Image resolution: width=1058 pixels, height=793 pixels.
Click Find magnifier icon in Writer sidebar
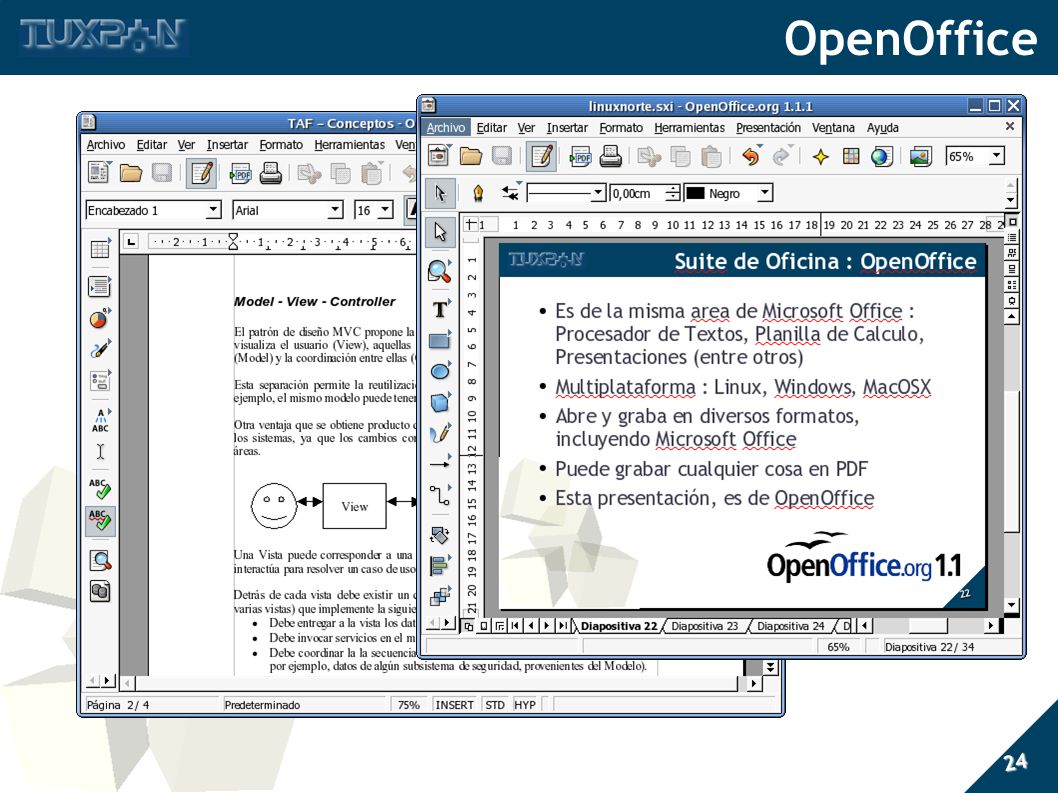pyautogui.click(x=100, y=560)
